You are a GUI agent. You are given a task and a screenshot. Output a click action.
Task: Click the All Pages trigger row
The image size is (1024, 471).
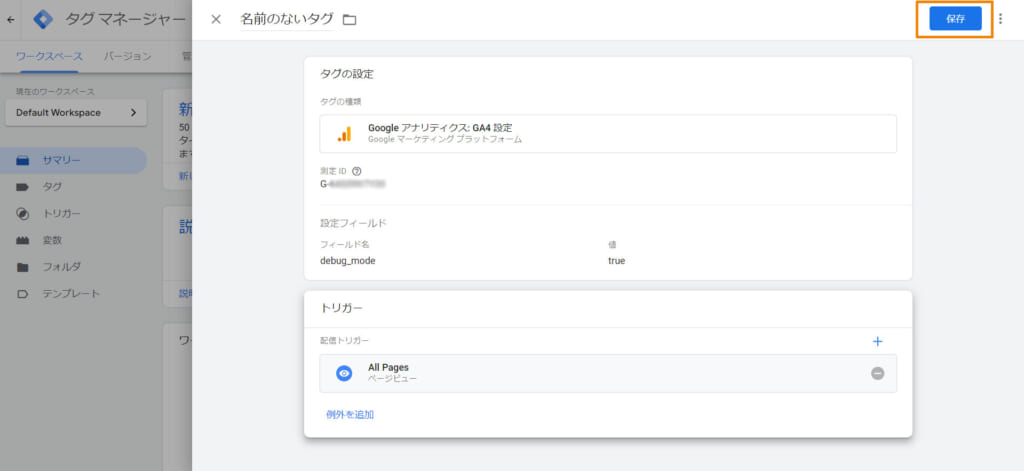(607, 373)
